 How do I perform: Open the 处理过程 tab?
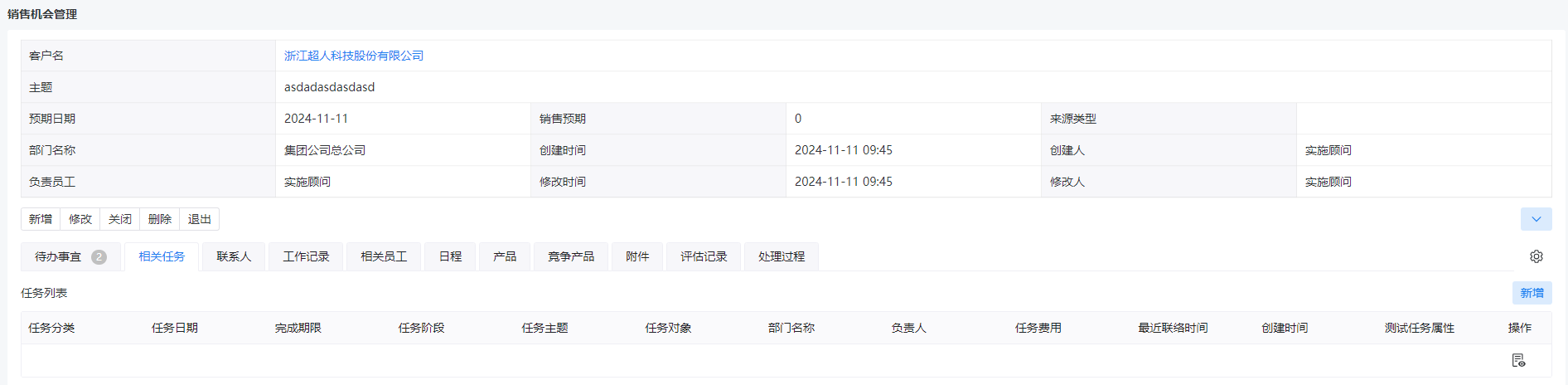pyautogui.click(x=782, y=256)
